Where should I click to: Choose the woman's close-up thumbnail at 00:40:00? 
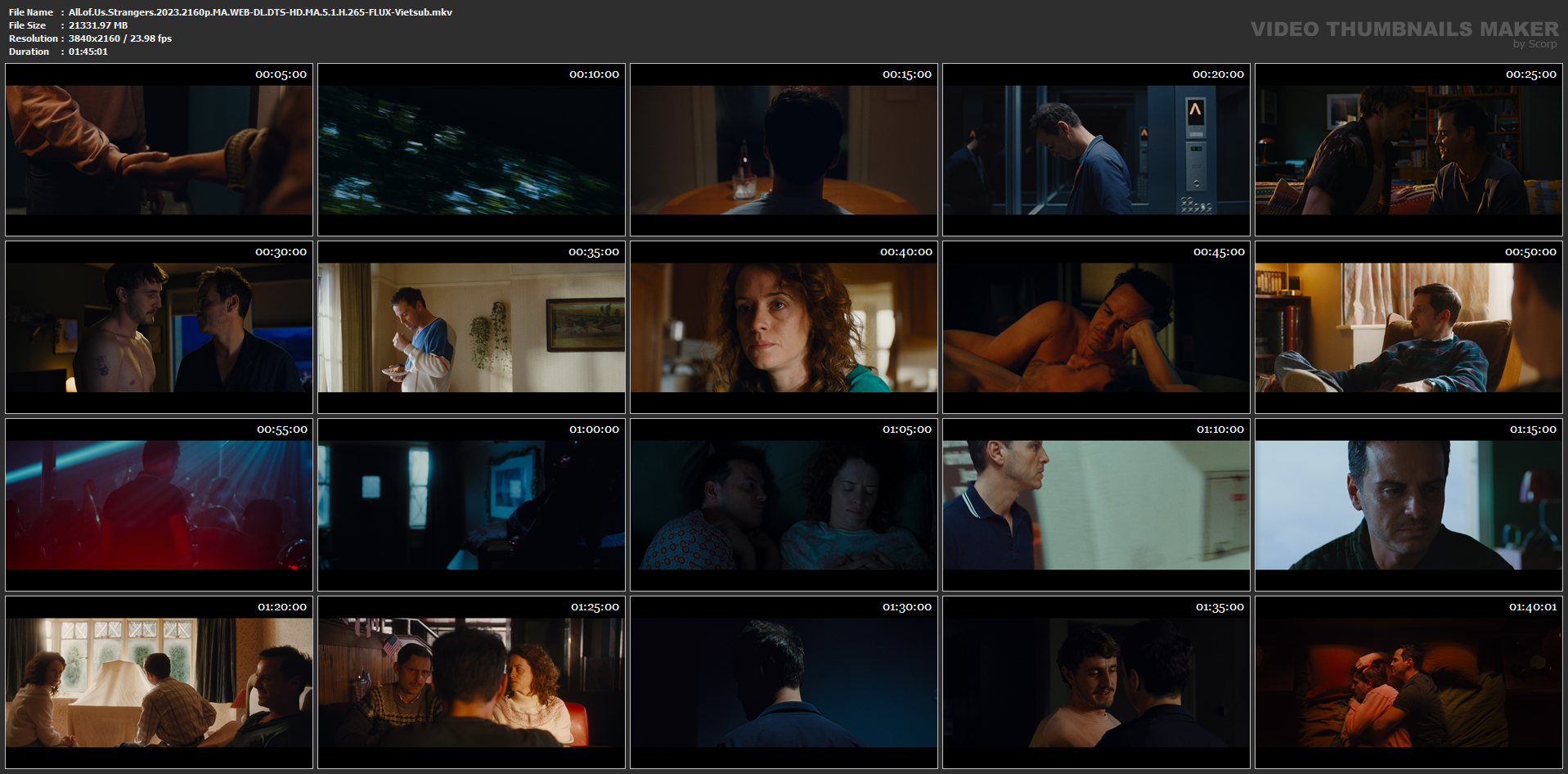point(784,327)
